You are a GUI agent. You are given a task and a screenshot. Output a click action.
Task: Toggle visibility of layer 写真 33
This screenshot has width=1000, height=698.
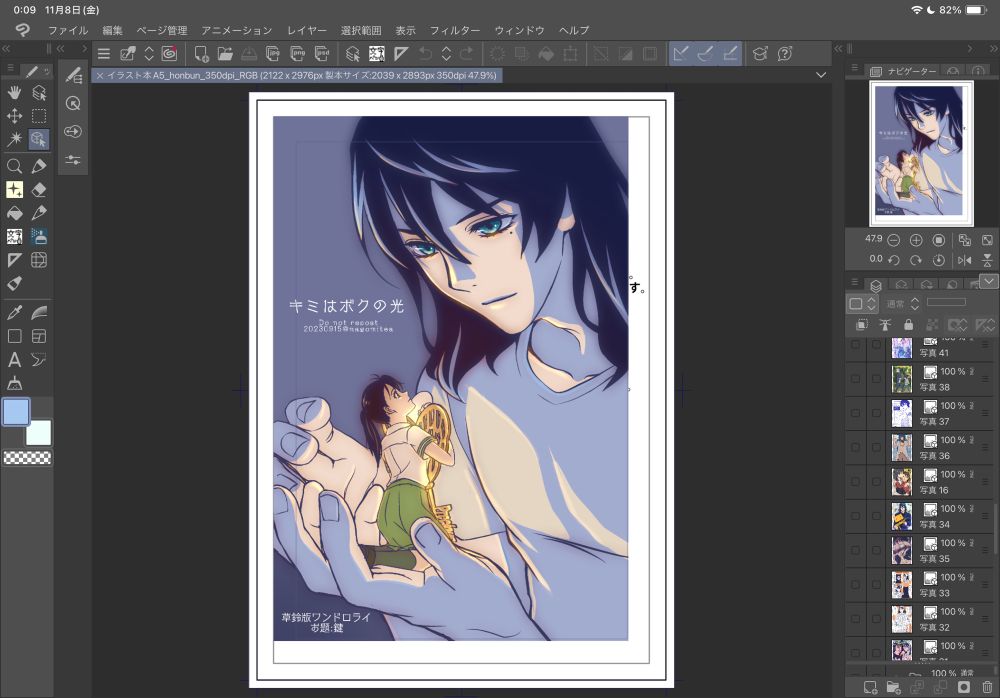click(x=855, y=584)
